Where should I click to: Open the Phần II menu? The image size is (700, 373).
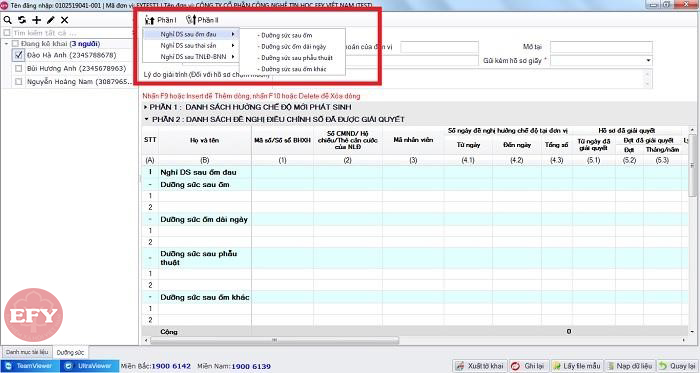[202, 20]
